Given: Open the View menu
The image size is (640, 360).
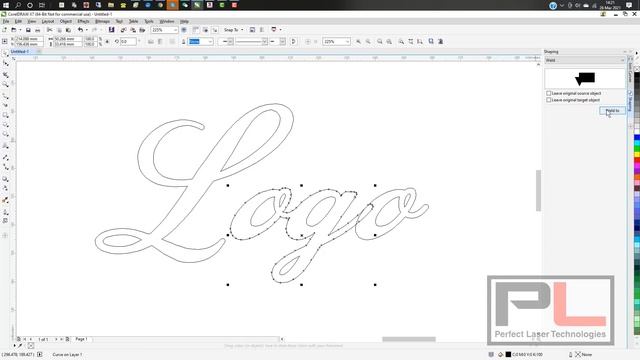Looking at the screenshot, I should (x=31, y=21).
